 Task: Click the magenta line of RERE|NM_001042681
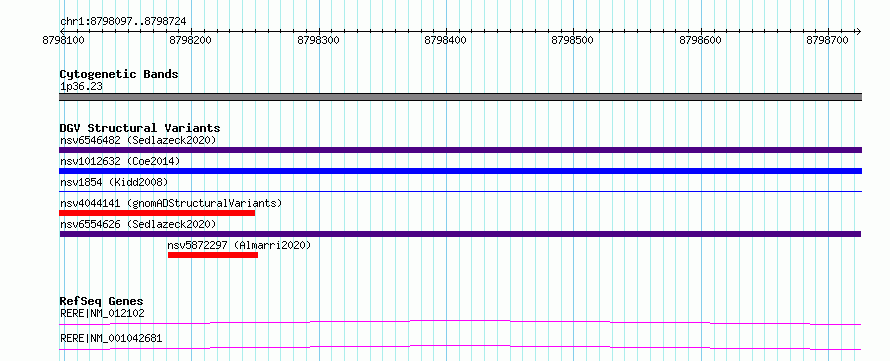pyautogui.click(x=460, y=347)
